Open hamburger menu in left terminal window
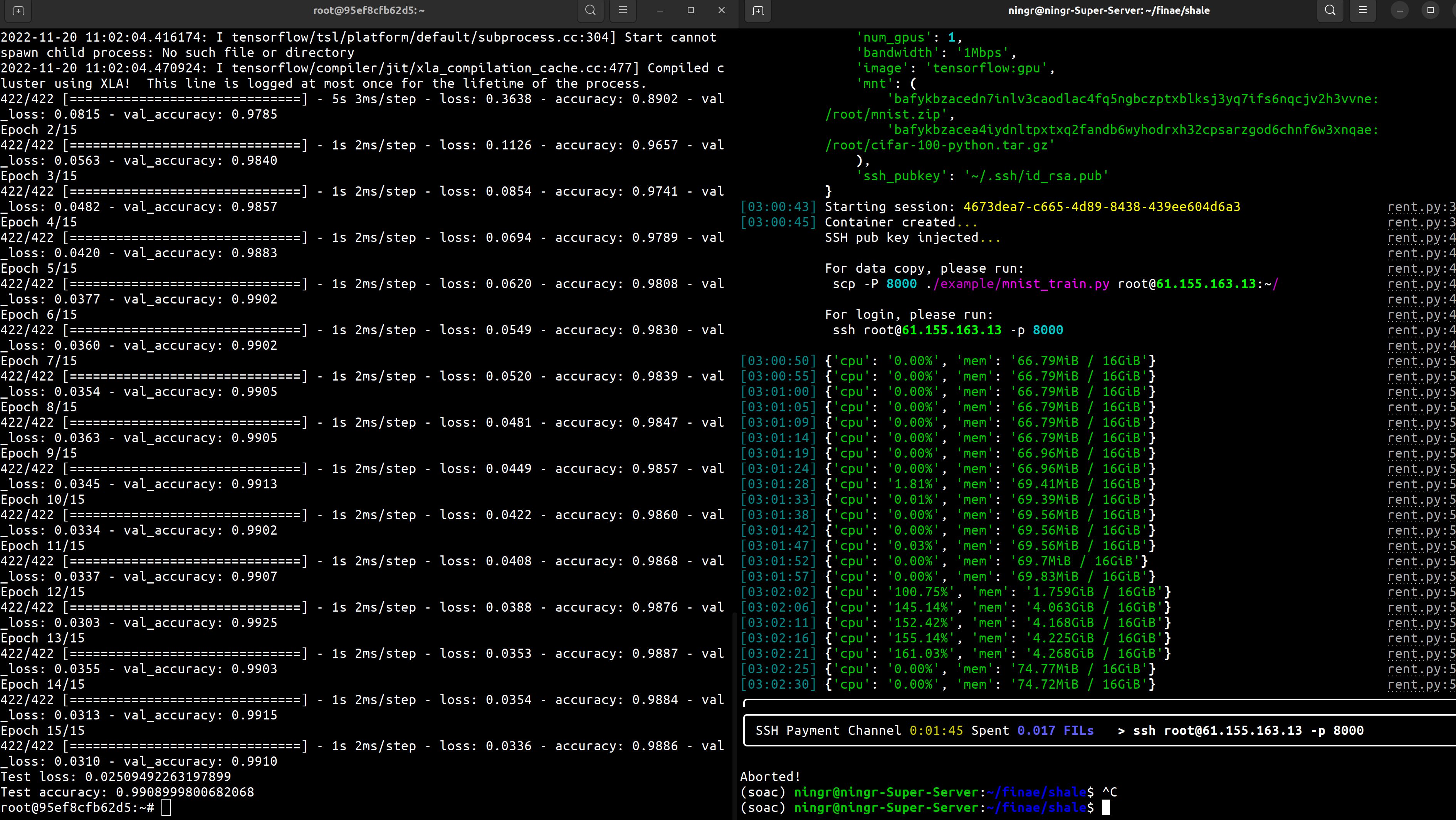1456x820 pixels. pos(623,10)
